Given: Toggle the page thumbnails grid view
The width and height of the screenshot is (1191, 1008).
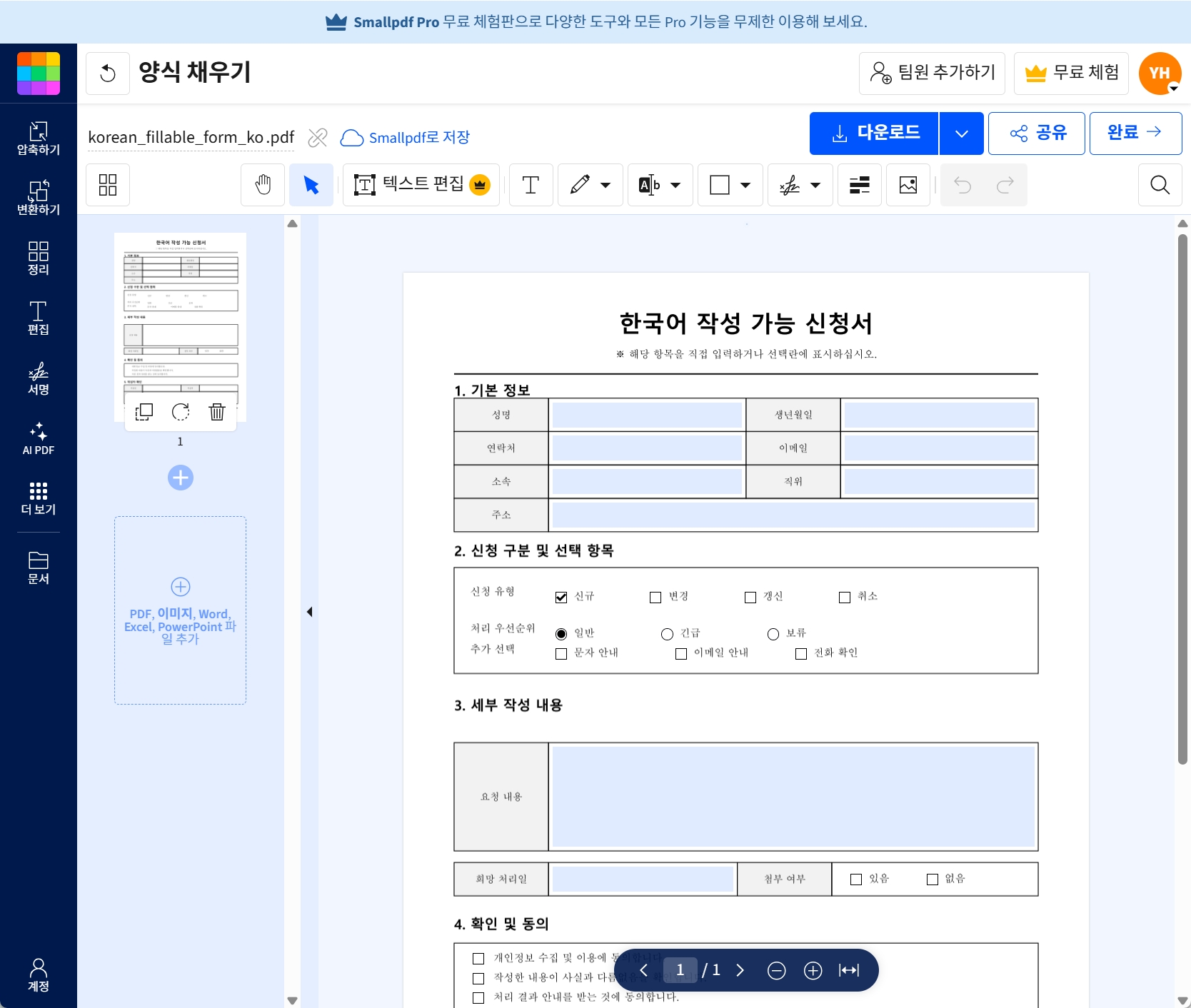Looking at the screenshot, I should point(108,185).
